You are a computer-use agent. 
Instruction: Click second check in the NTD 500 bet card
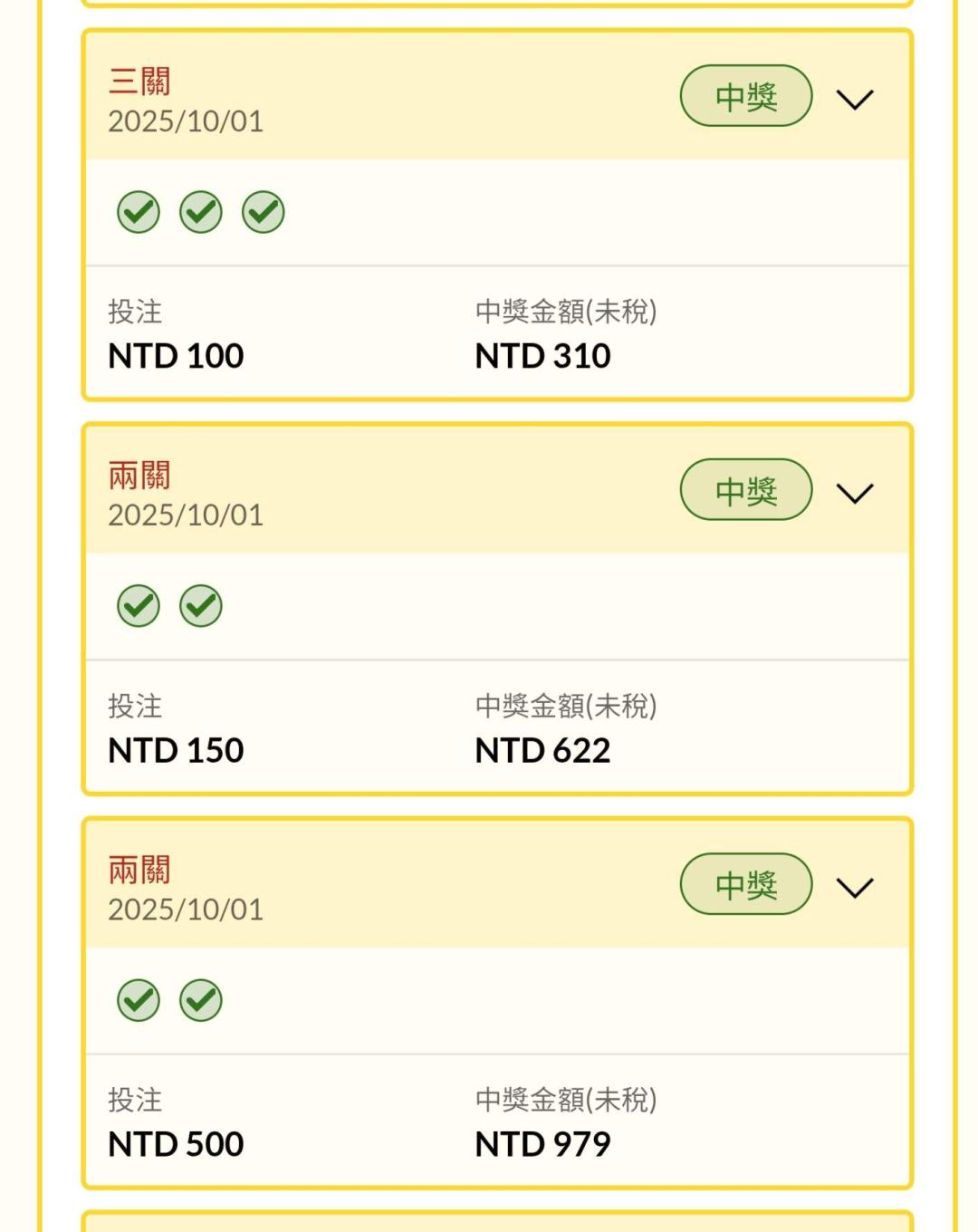point(201,1000)
